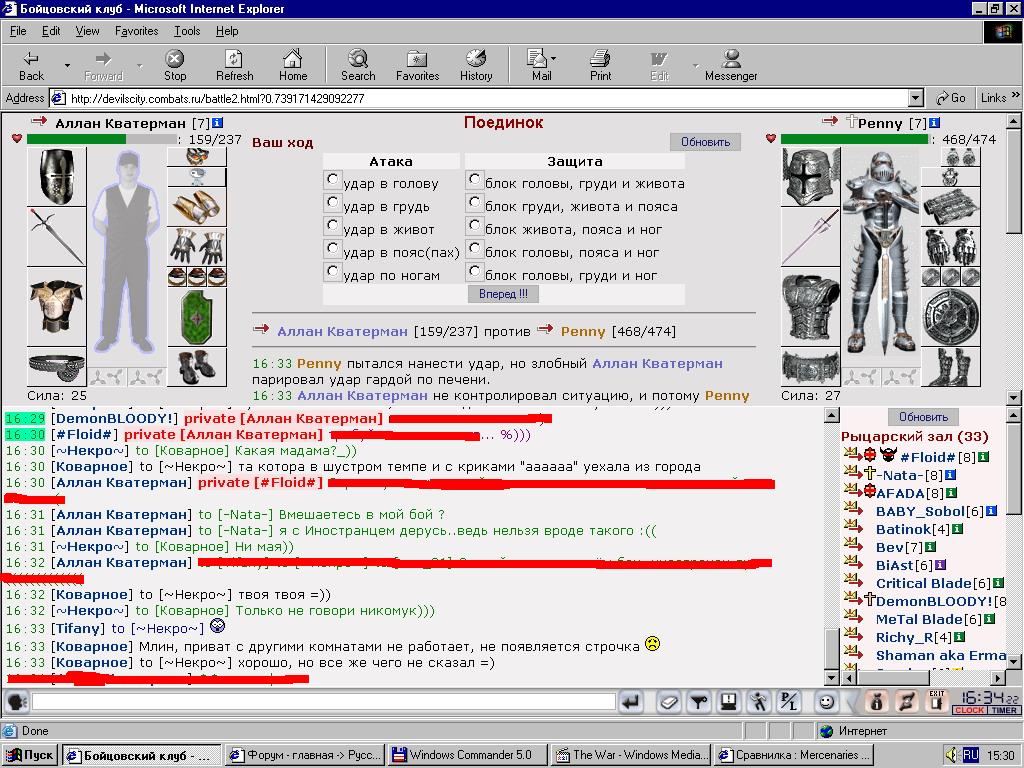Image resolution: width=1024 pixels, height=768 pixels.
Task: Click info icon next to Аллан Кватерман [7]
Action: pyautogui.click(x=217, y=123)
